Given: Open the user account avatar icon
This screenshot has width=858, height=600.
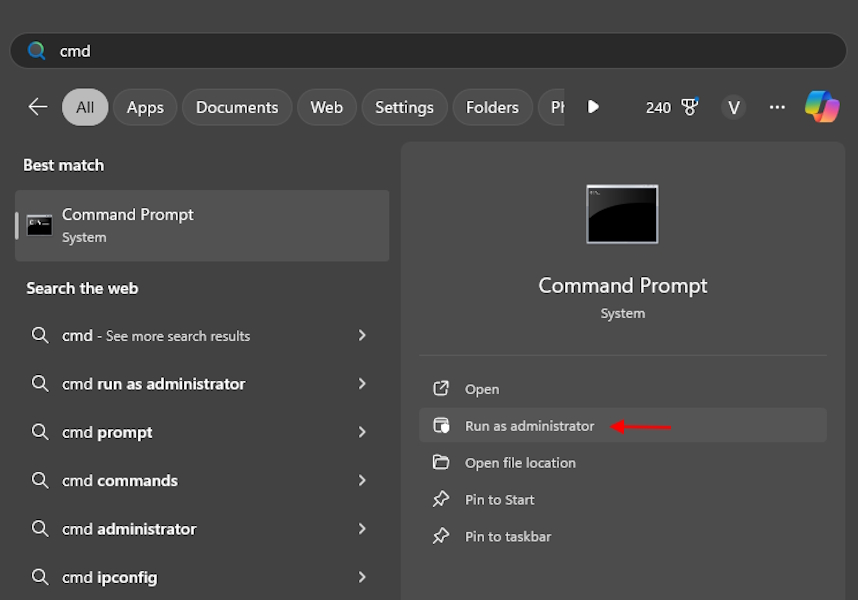Looking at the screenshot, I should 733,107.
